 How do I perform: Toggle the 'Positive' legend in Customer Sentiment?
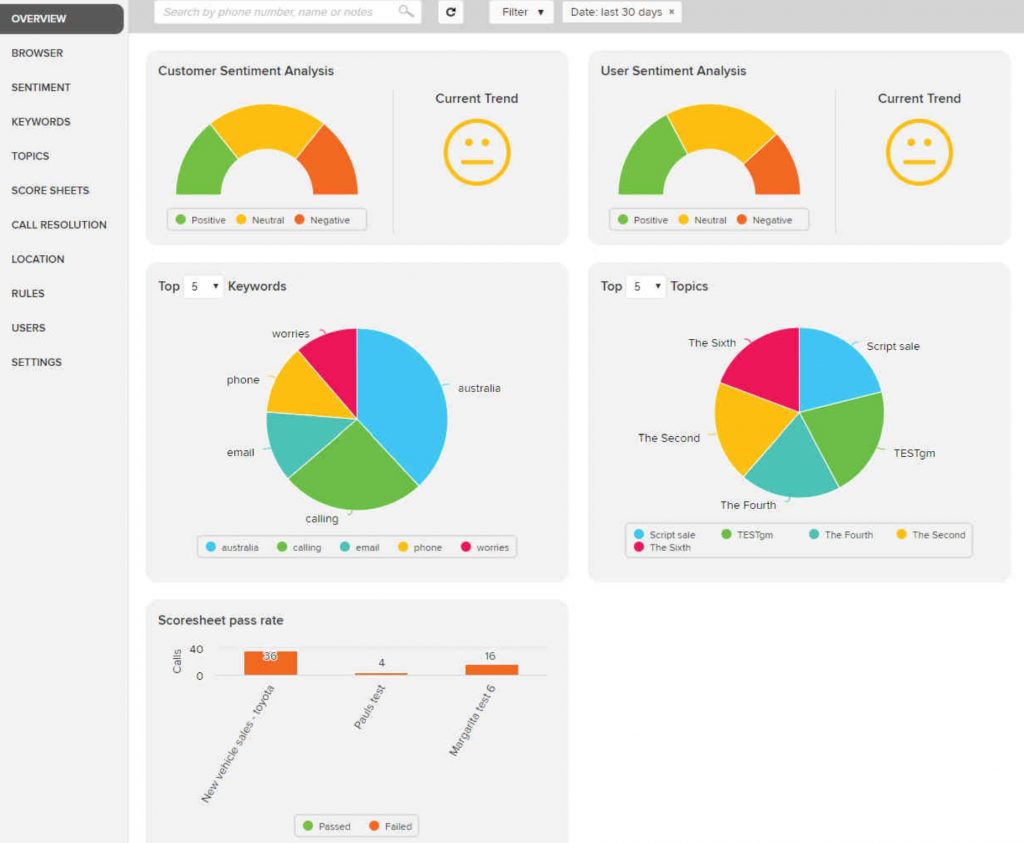click(200, 219)
